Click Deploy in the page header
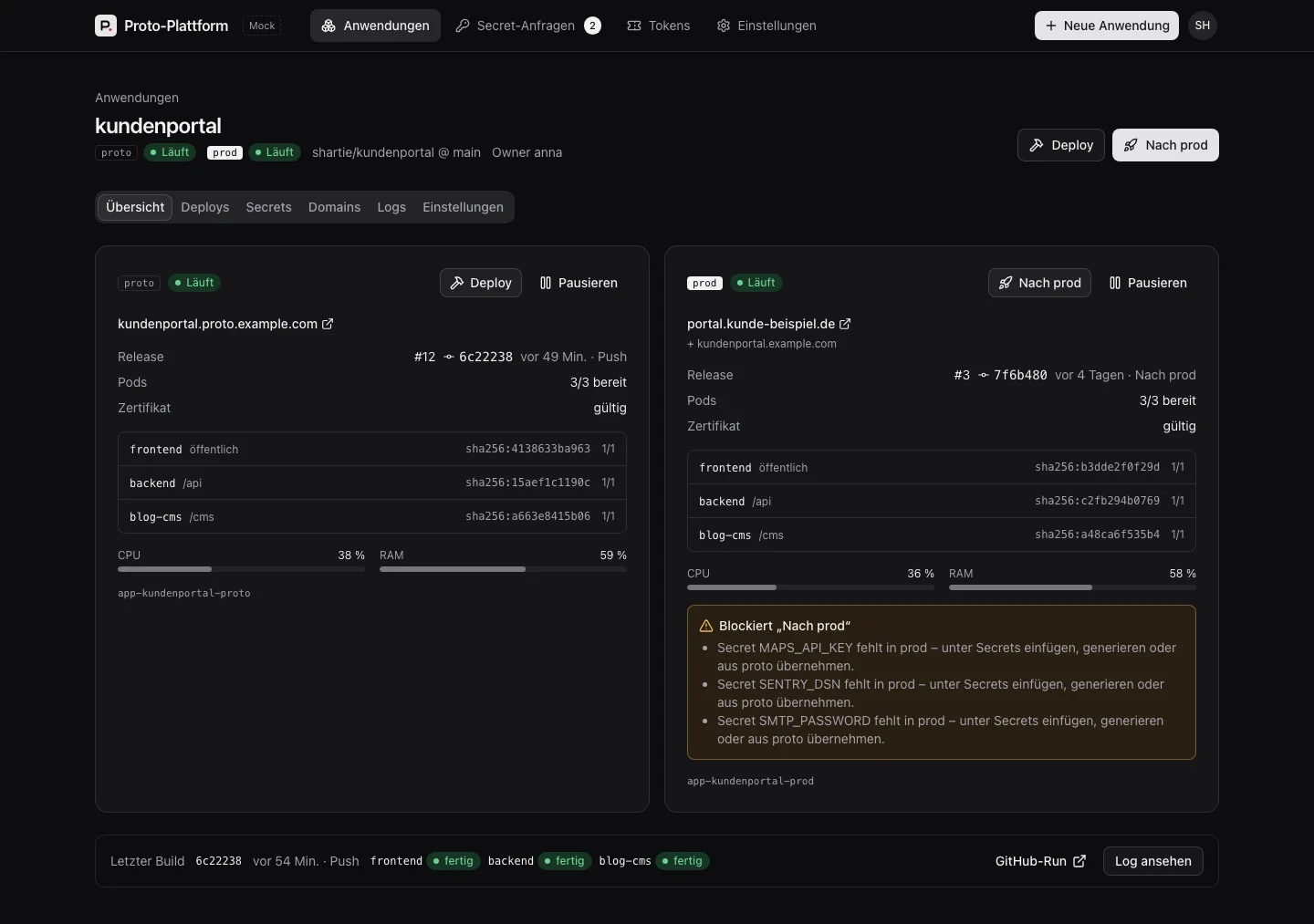1314x924 pixels. pos(1061,145)
